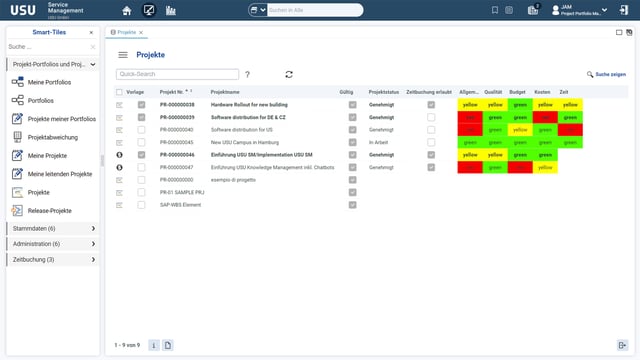Close the Smart-Tiles panel
640x360 pixels.
point(91,33)
